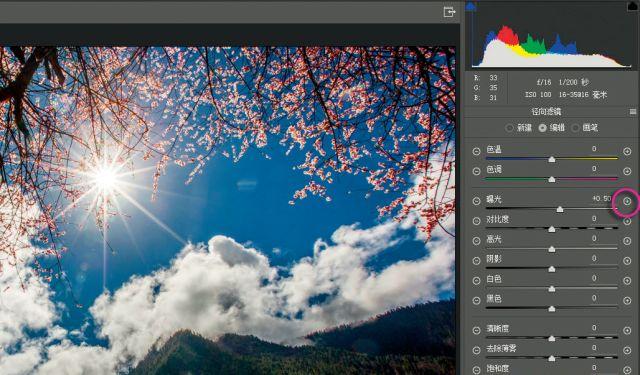Increase 白色 with its plus icon
Viewport: 640px width, 375px height.
coord(627,281)
